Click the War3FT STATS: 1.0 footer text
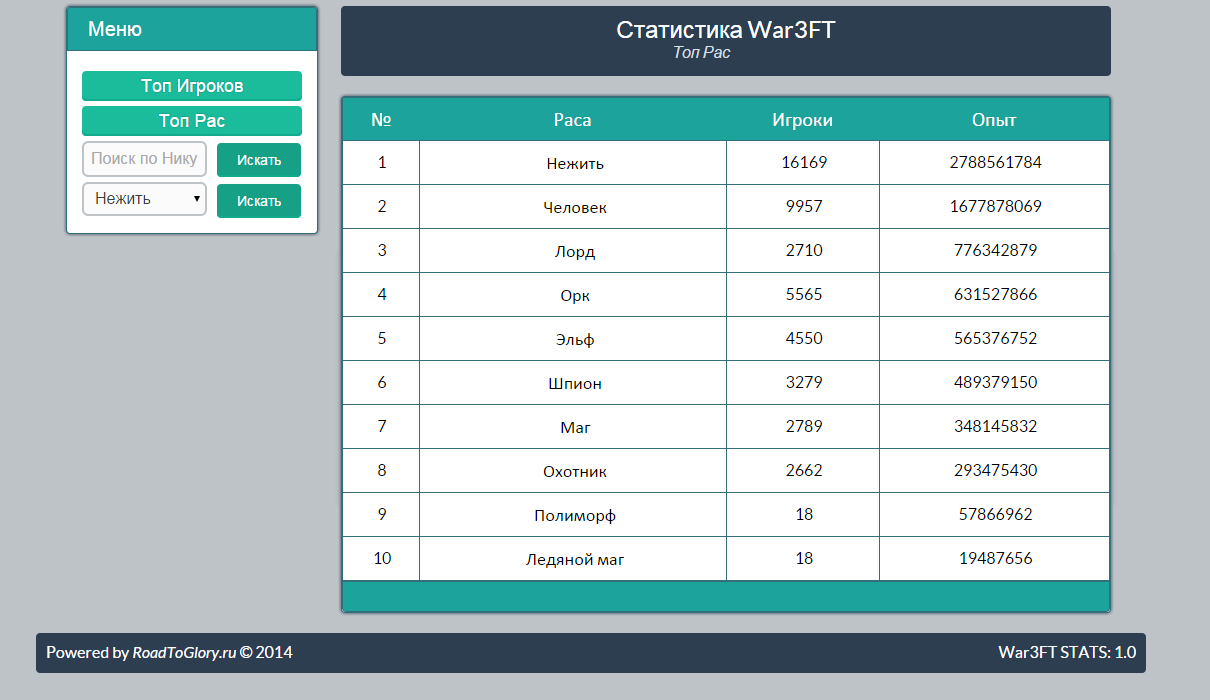Screen dimensions: 1210x700 (x=1067, y=653)
